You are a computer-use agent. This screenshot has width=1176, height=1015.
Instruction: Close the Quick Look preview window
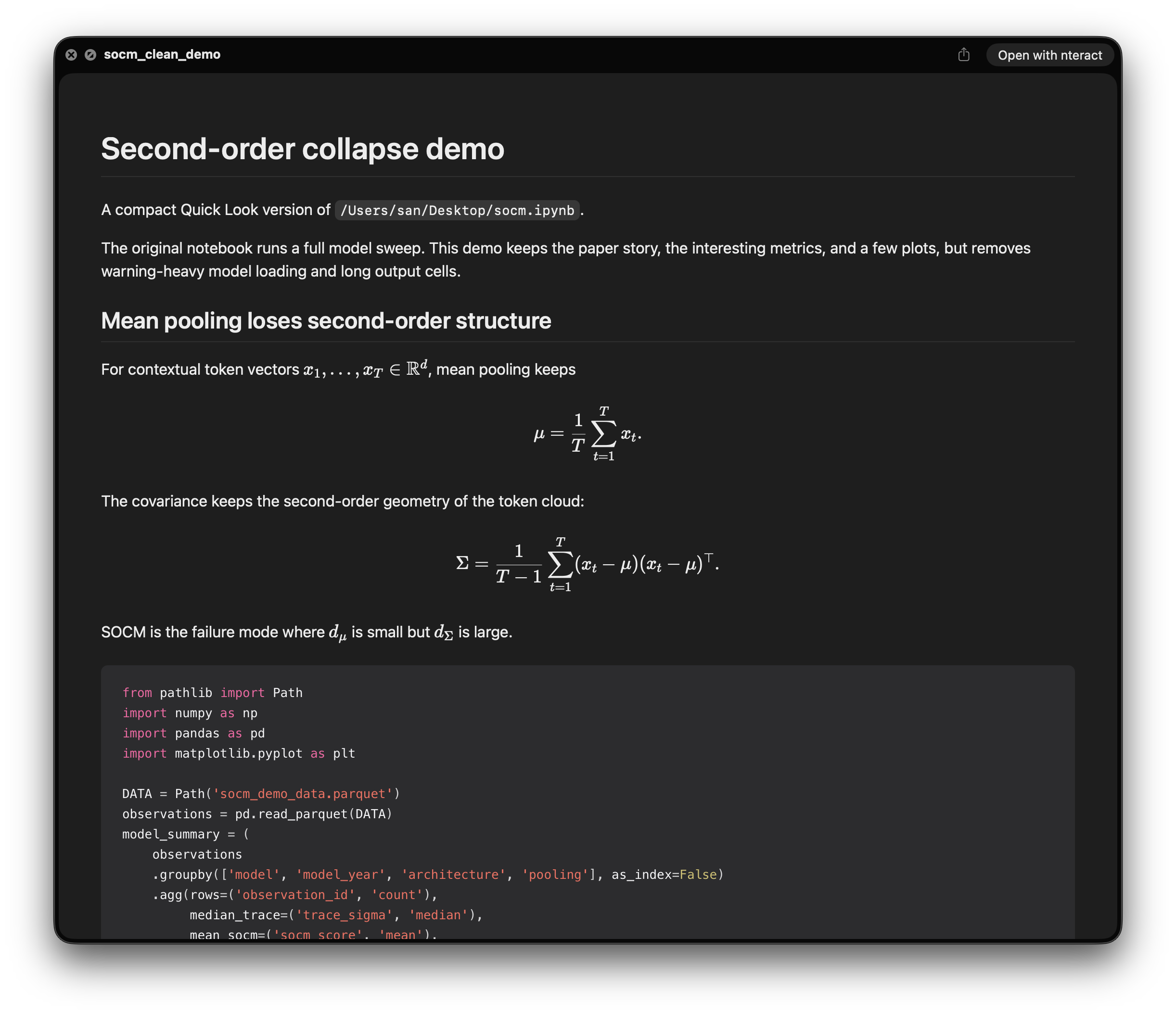pos(71,54)
